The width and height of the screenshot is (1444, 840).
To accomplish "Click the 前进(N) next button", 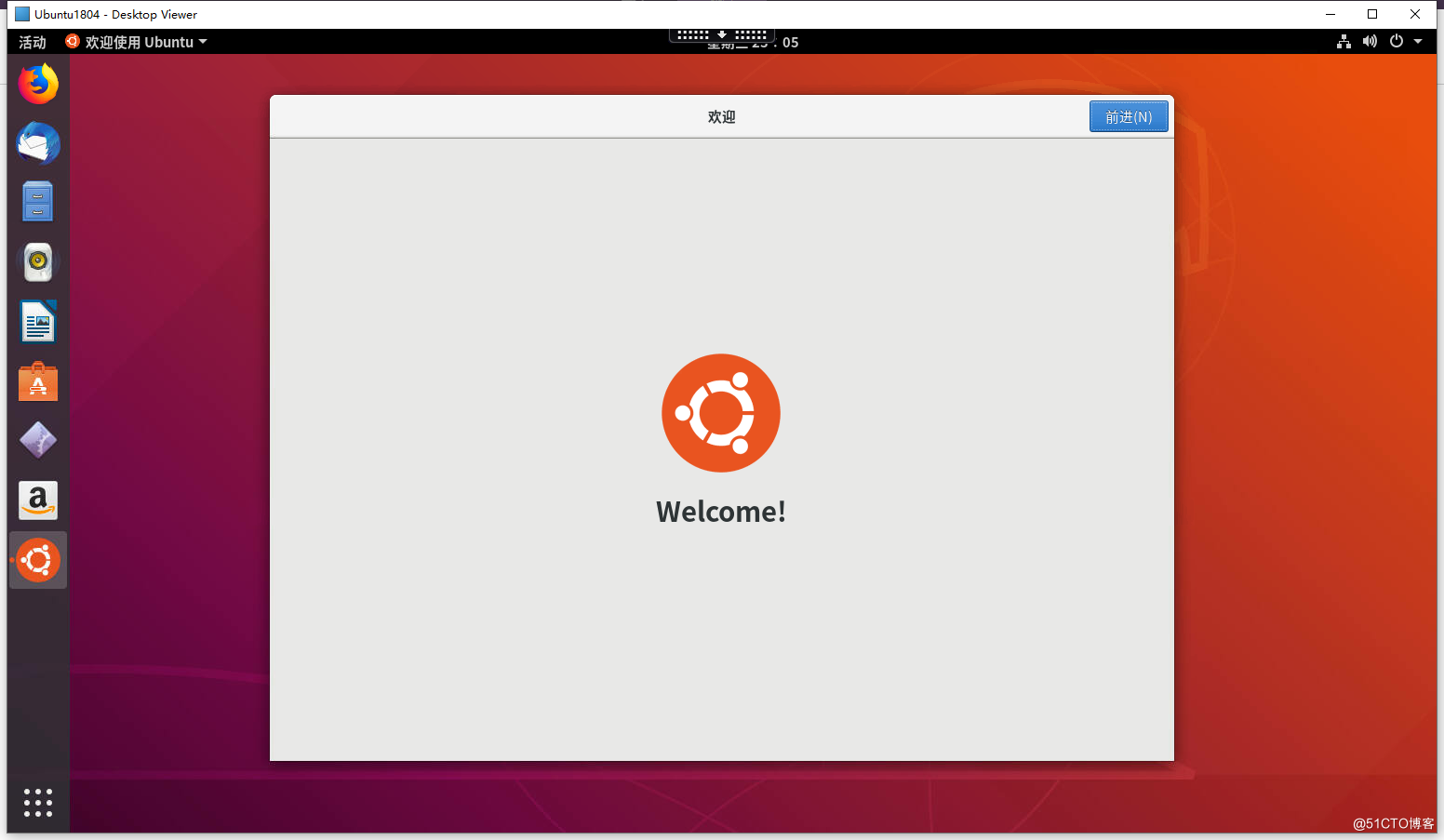I will (1129, 116).
